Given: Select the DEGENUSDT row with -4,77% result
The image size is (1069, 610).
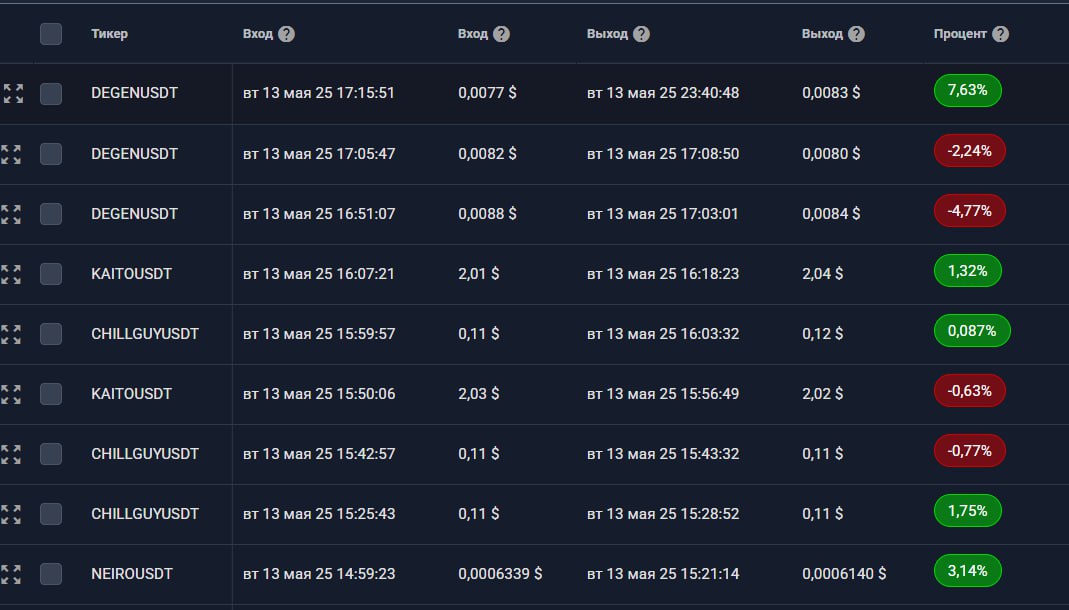Looking at the screenshot, I should (51, 214).
